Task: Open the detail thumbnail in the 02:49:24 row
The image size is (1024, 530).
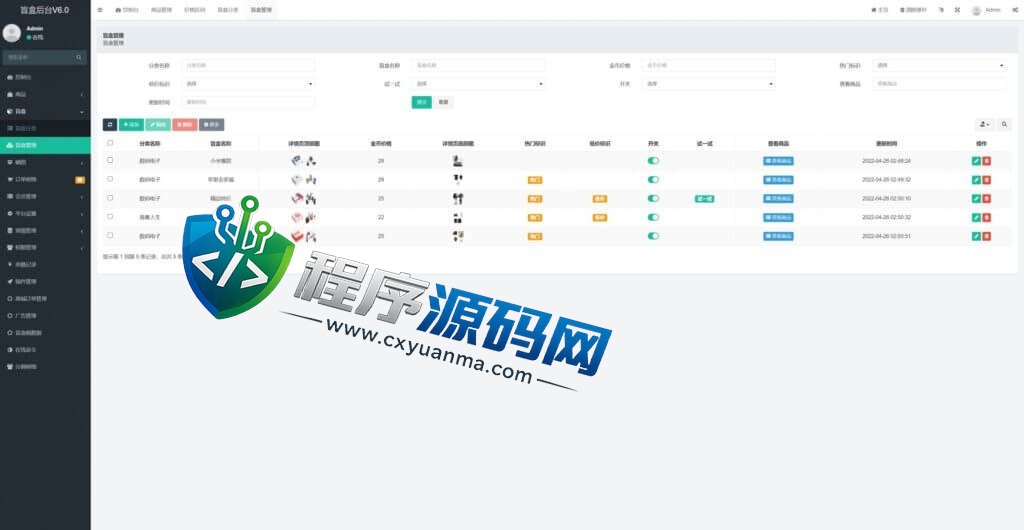Action: click(x=457, y=161)
